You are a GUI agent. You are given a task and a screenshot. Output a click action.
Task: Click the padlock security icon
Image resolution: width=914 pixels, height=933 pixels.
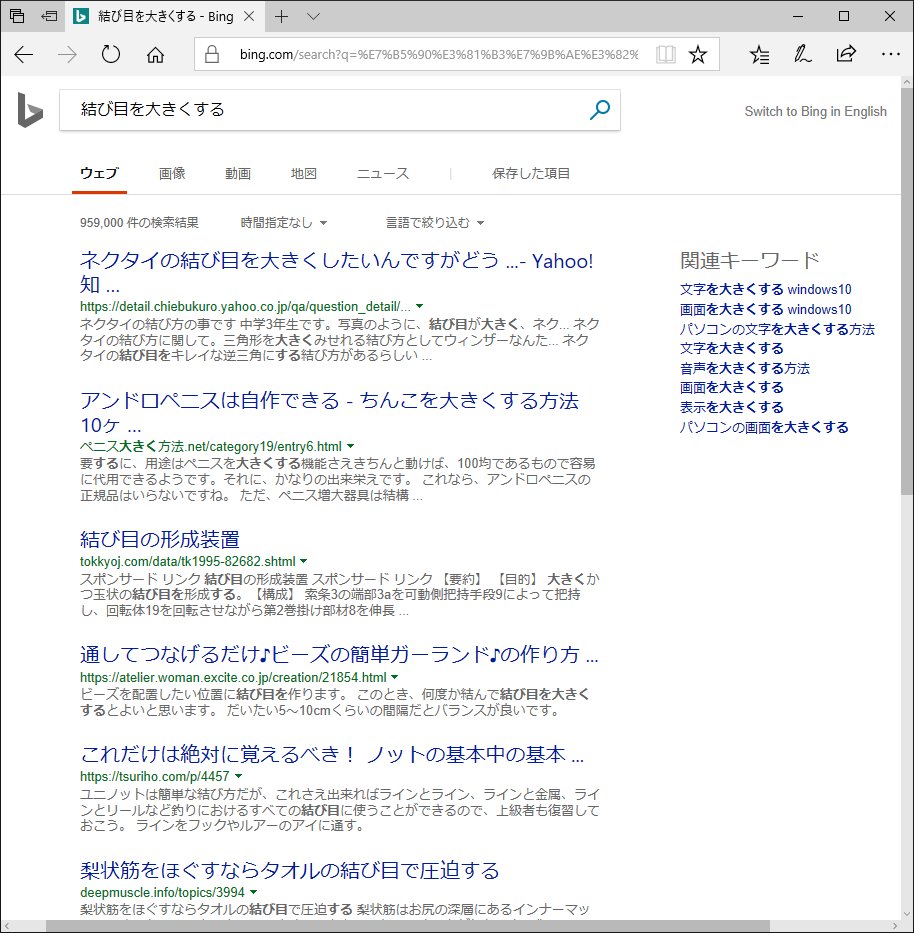point(212,55)
